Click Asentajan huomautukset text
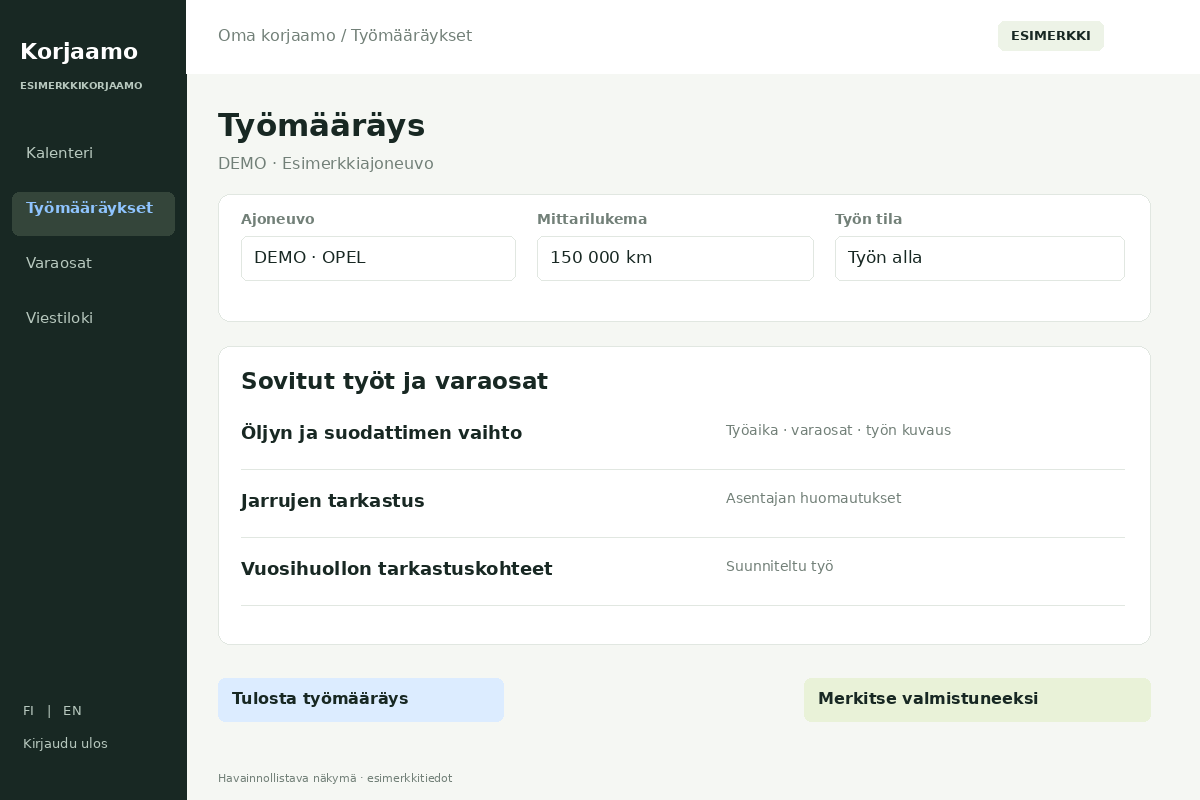The width and height of the screenshot is (1200, 800). (x=813, y=498)
